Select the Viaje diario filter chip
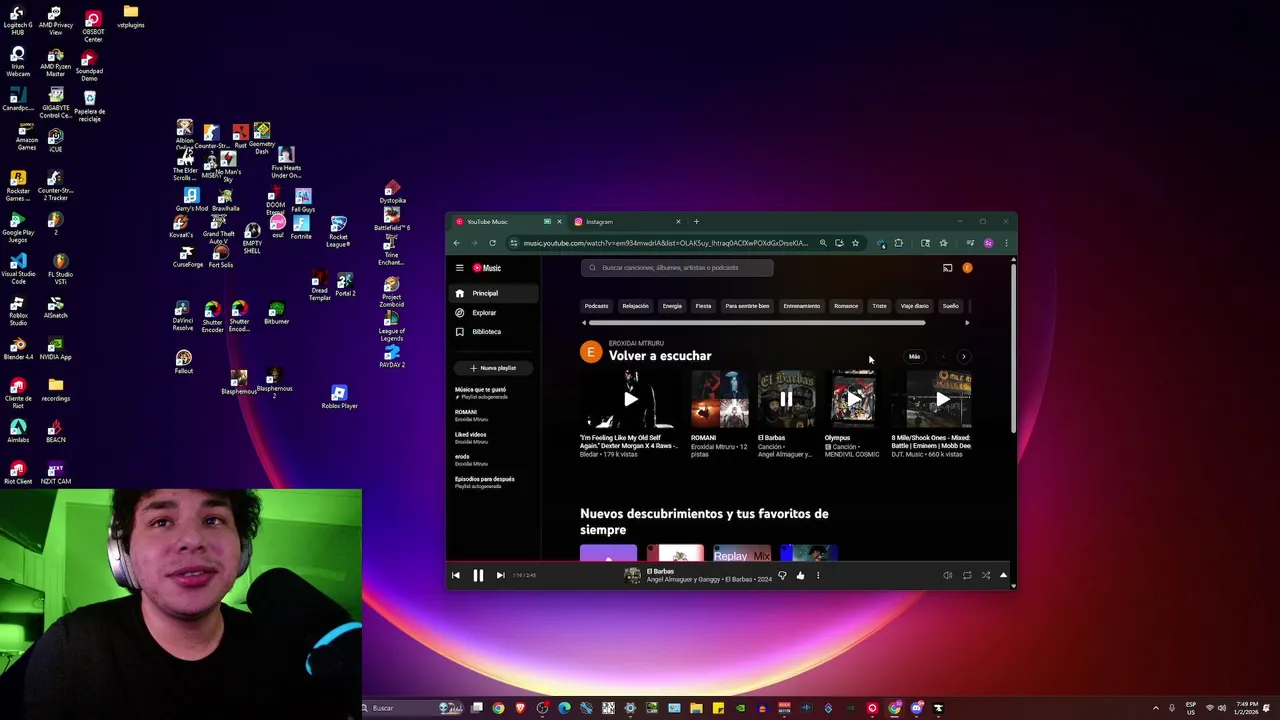This screenshot has width=1280, height=720. click(914, 306)
